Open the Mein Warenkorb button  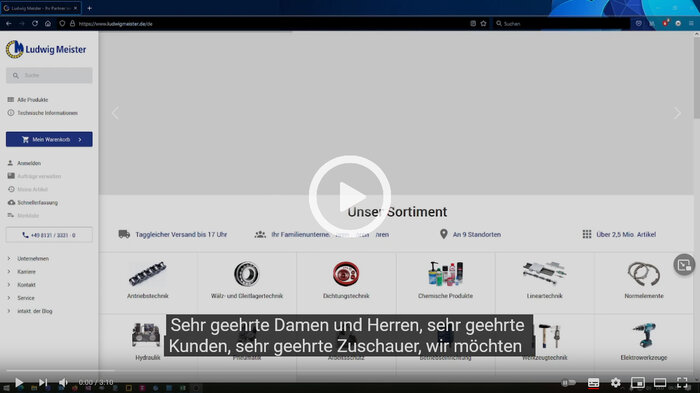pos(49,139)
